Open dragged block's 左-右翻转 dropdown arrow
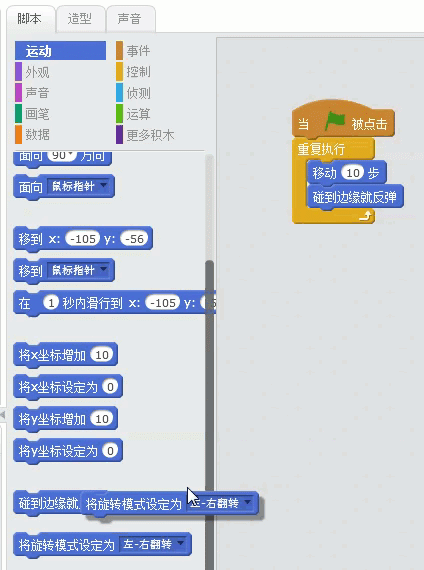 click(248, 503)
